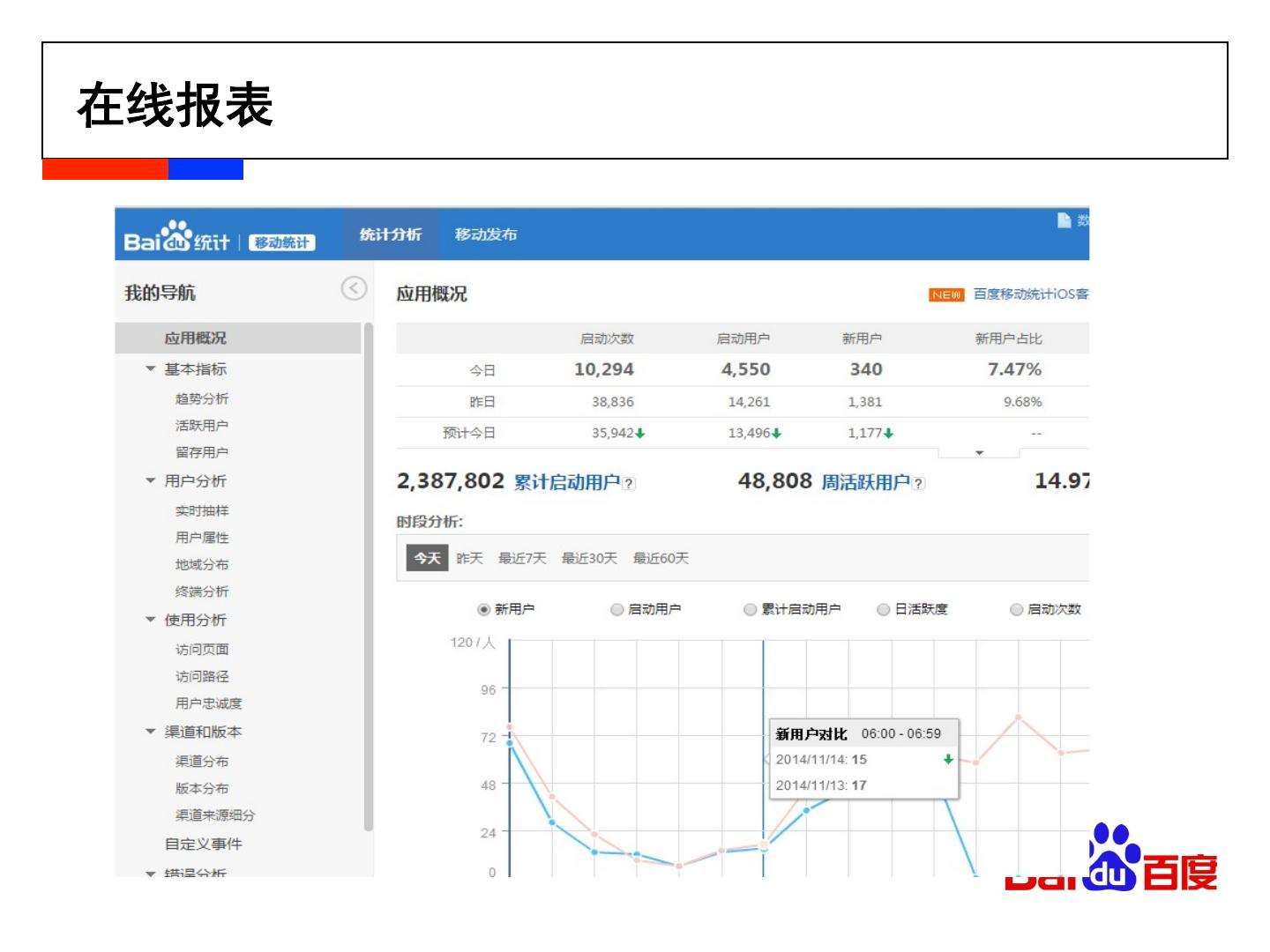Switch to the 移动发布 tab

486,234
